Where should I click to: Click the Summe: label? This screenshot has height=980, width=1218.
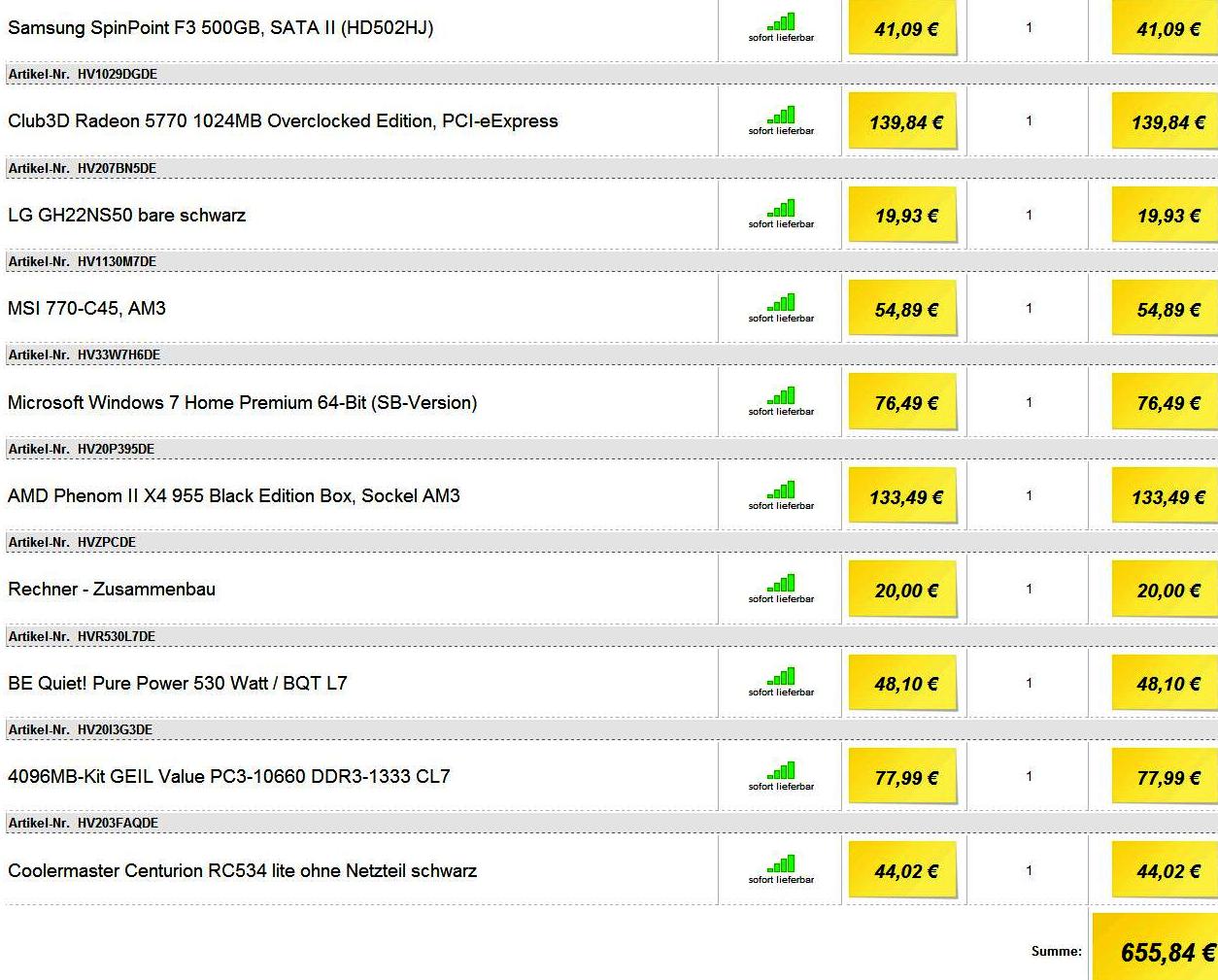(x=1056, y=951)
